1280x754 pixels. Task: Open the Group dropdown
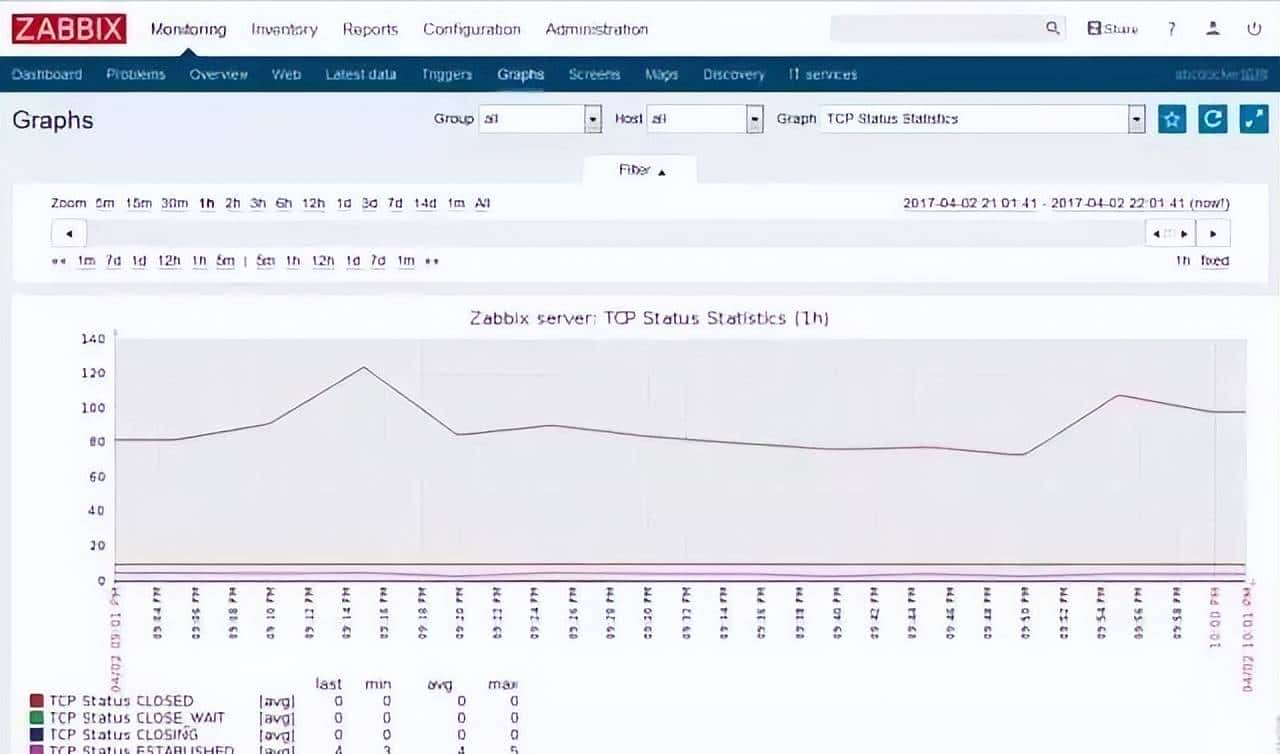592,119
